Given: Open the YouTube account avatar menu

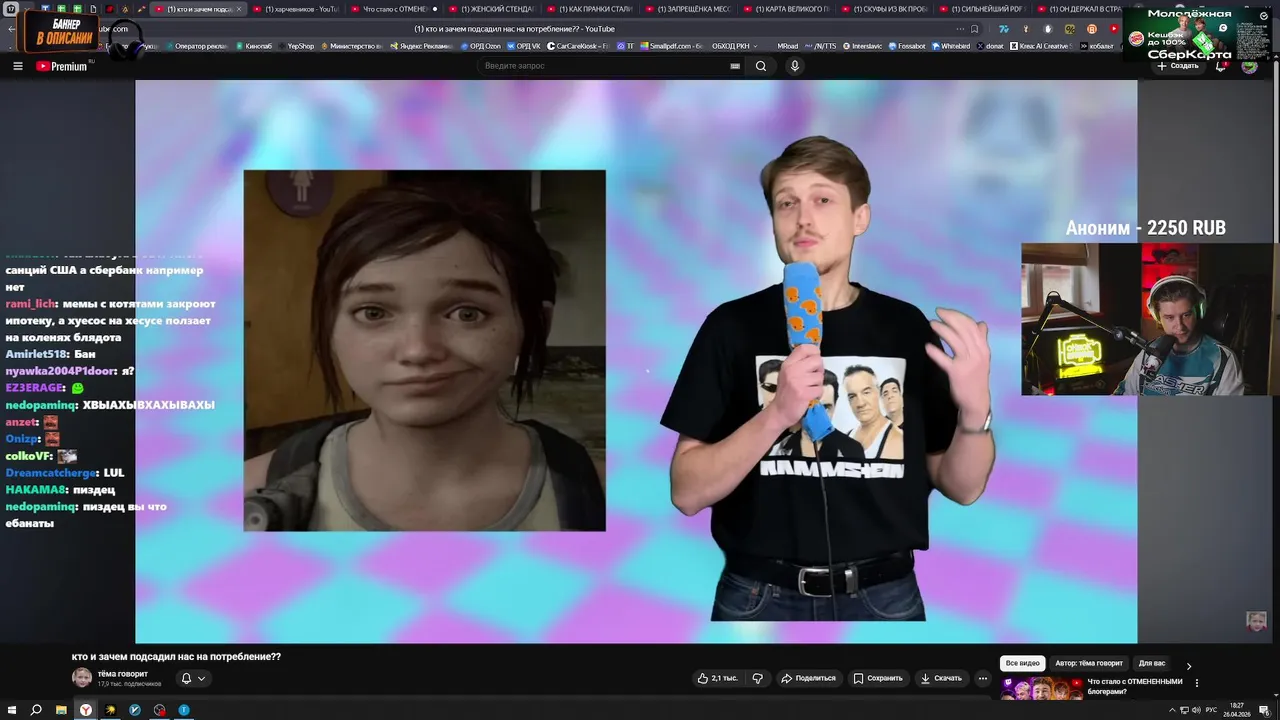Looking at the screenshot, I should [x=1249, y=66].
